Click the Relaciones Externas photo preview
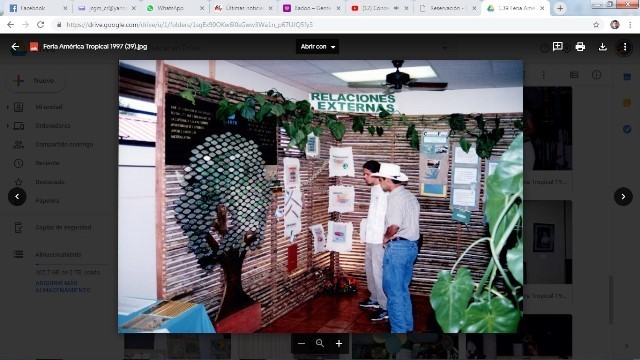The image size is (640, 360). point(320,196)
